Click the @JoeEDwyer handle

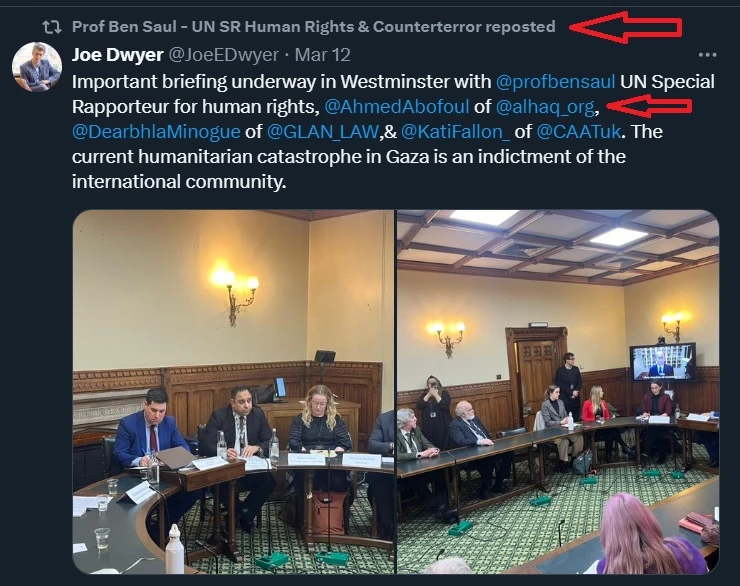[224, 55]
